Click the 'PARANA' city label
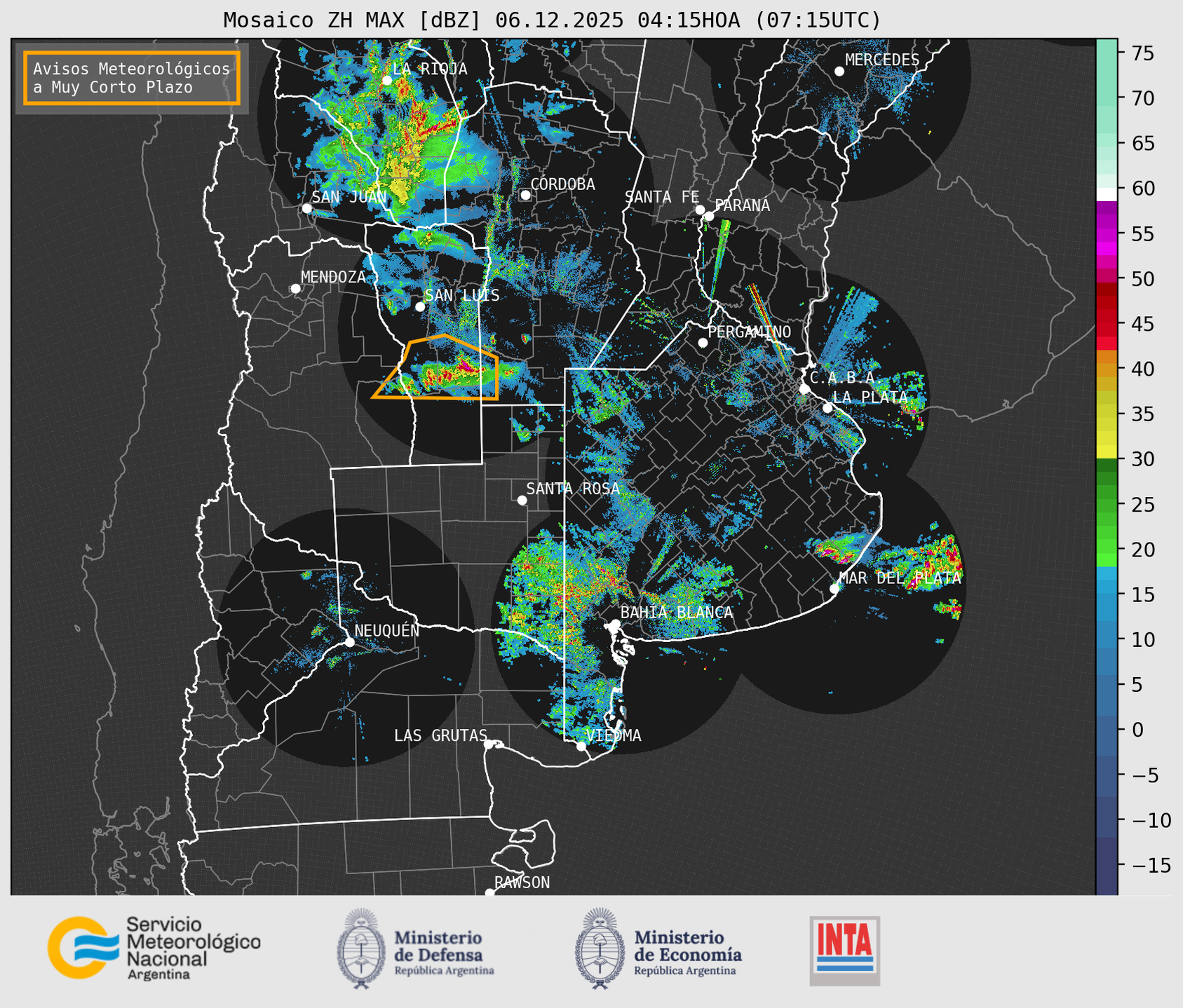 click(x=742, y=205)
